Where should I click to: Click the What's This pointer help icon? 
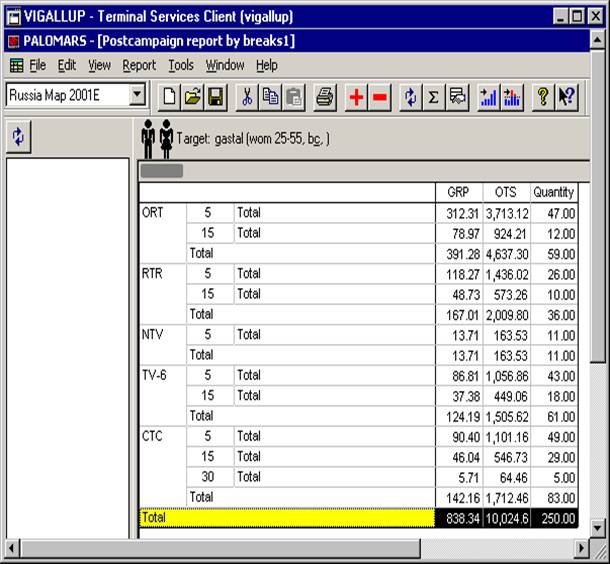tap(566, 96)
